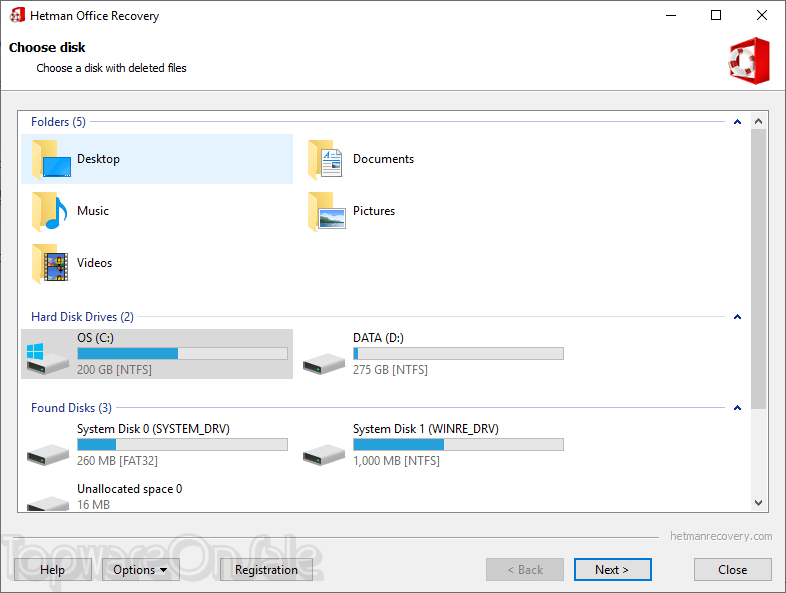Select the Desktop folder icon
Image resolution: width=786 pixels, height=593 pixels.
51,159
